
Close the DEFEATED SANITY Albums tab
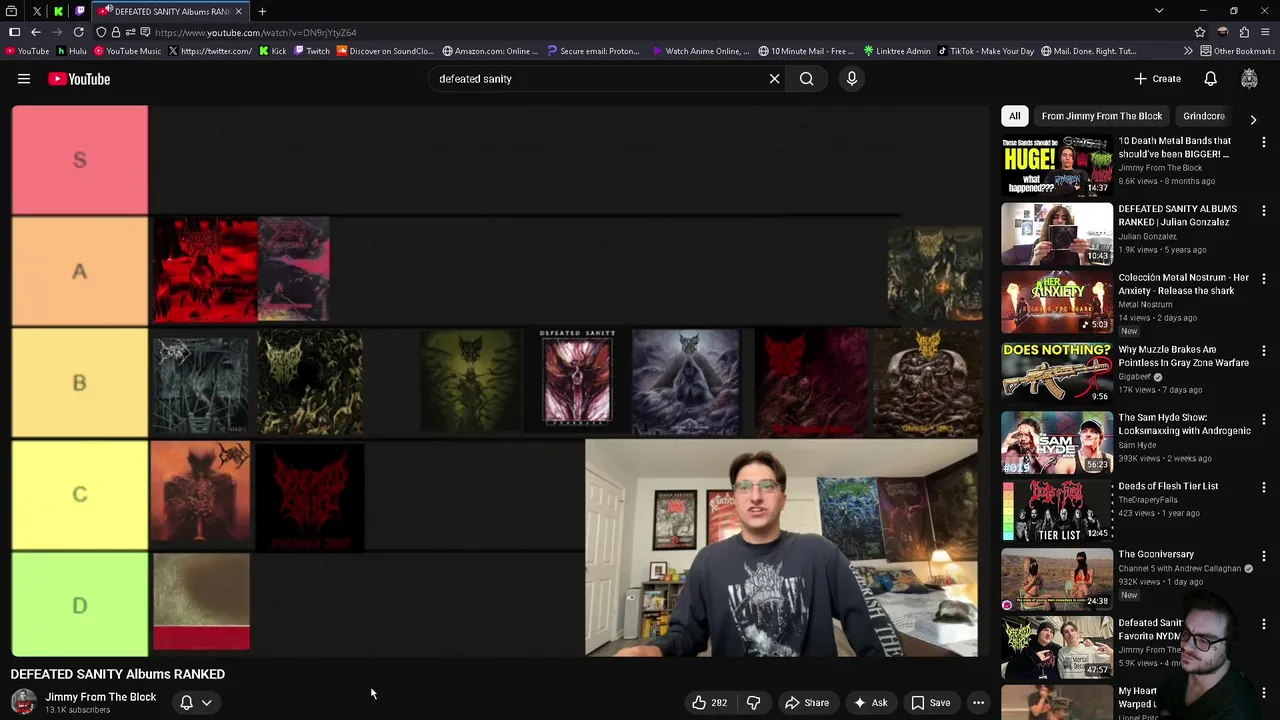tap(238, 11)
